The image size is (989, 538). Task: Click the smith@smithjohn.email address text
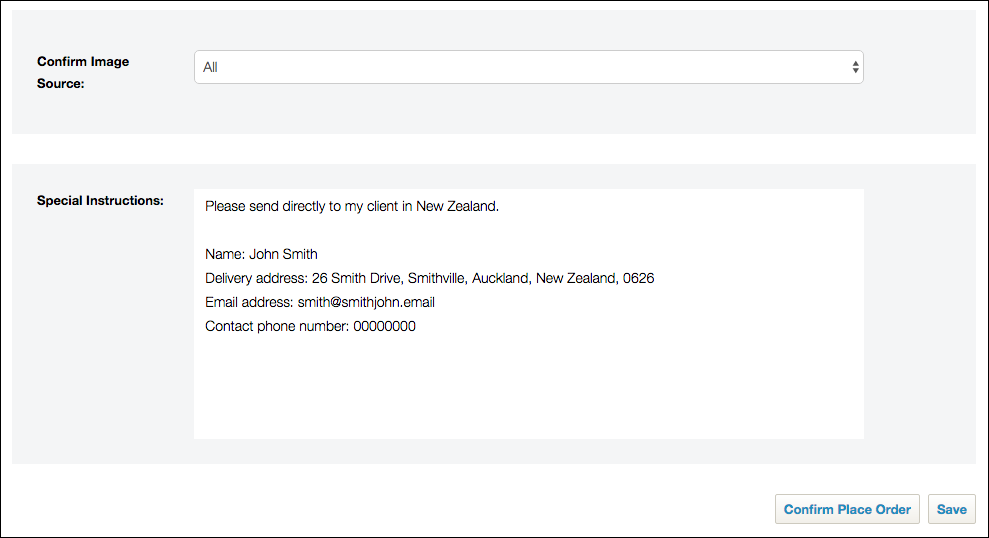click(x=366, y=302)
